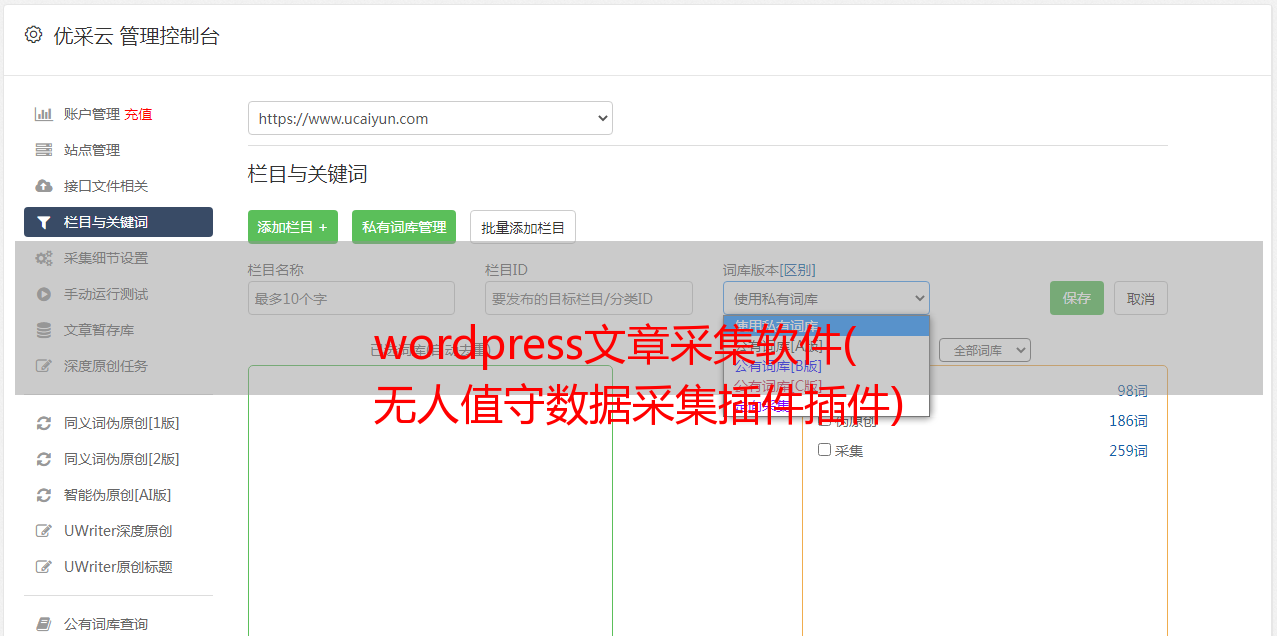Click the book icon for 公有词库查询
Image resolution: width=1277 pixels, height=636 pixels.
[44, 624]
